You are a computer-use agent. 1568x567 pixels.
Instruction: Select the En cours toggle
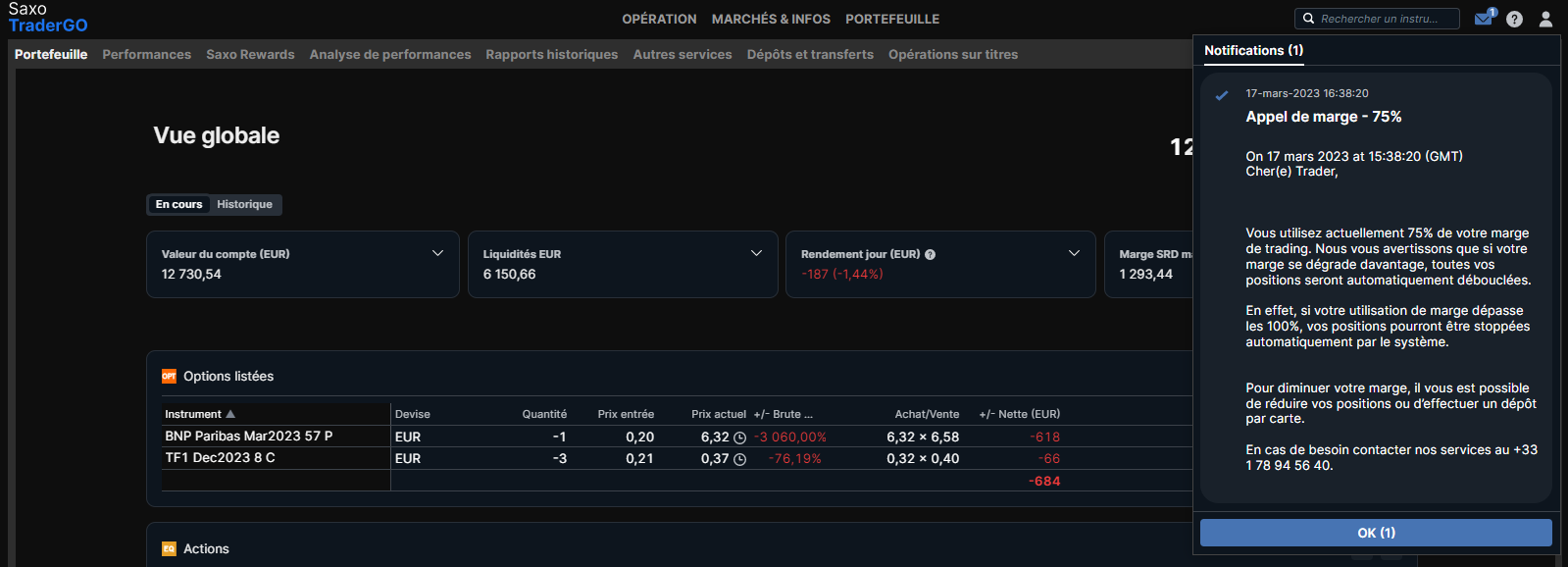178,204
